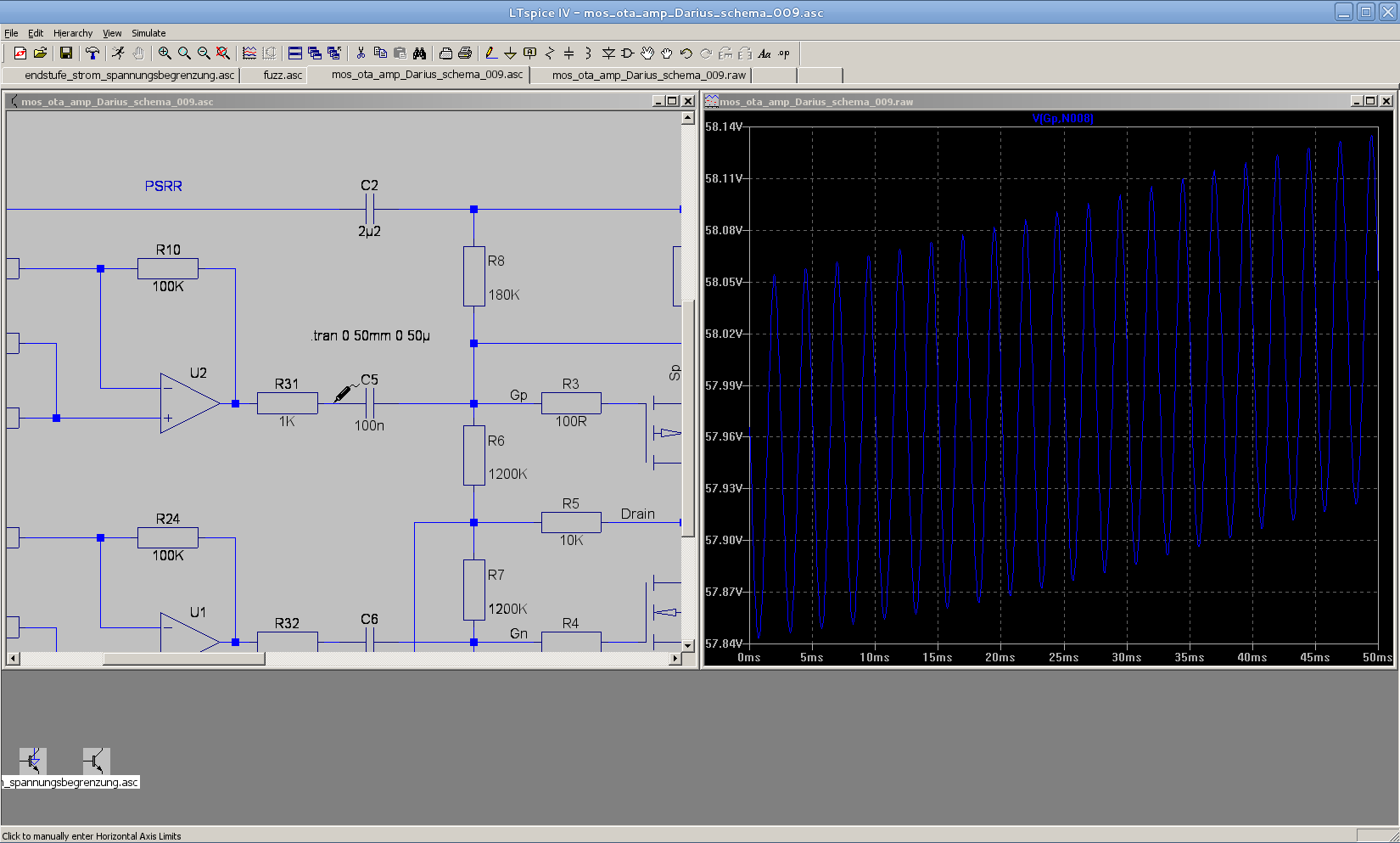Place a Ground symbol icon
Image resolution: width=1400 pixels, height=843 pixels.
[x=510, y=53]
